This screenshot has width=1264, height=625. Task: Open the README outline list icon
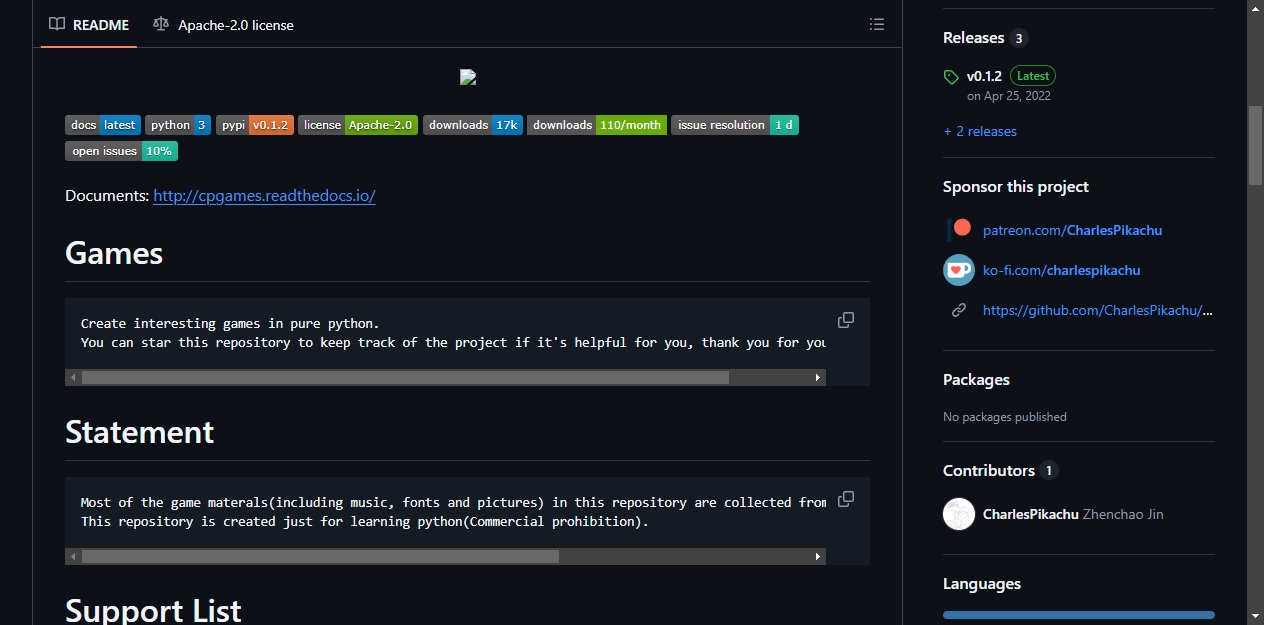click(877, 24)
